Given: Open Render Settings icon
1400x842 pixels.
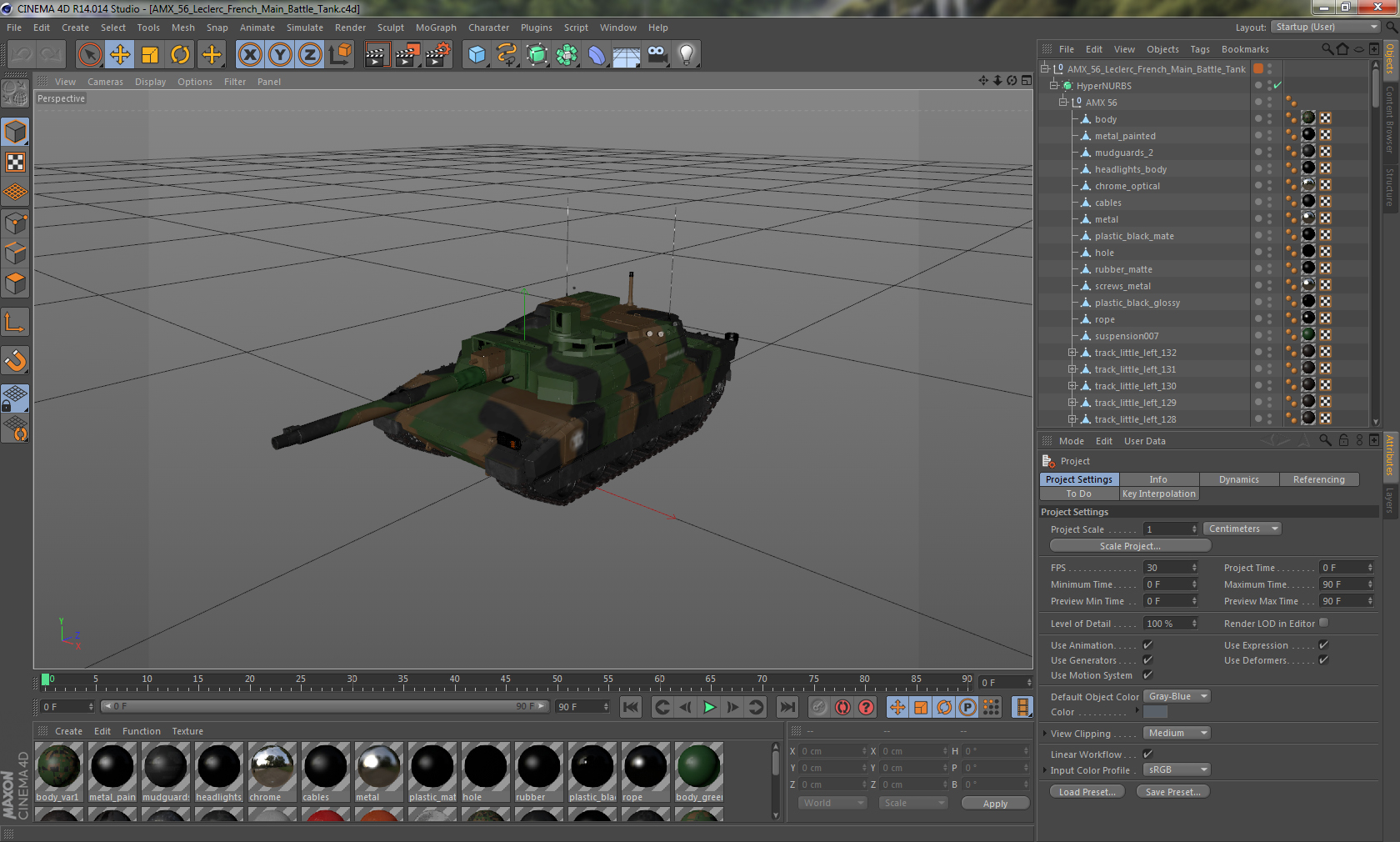Looking at the screenshot, I should pyautogui.click(x=437, y=55).
